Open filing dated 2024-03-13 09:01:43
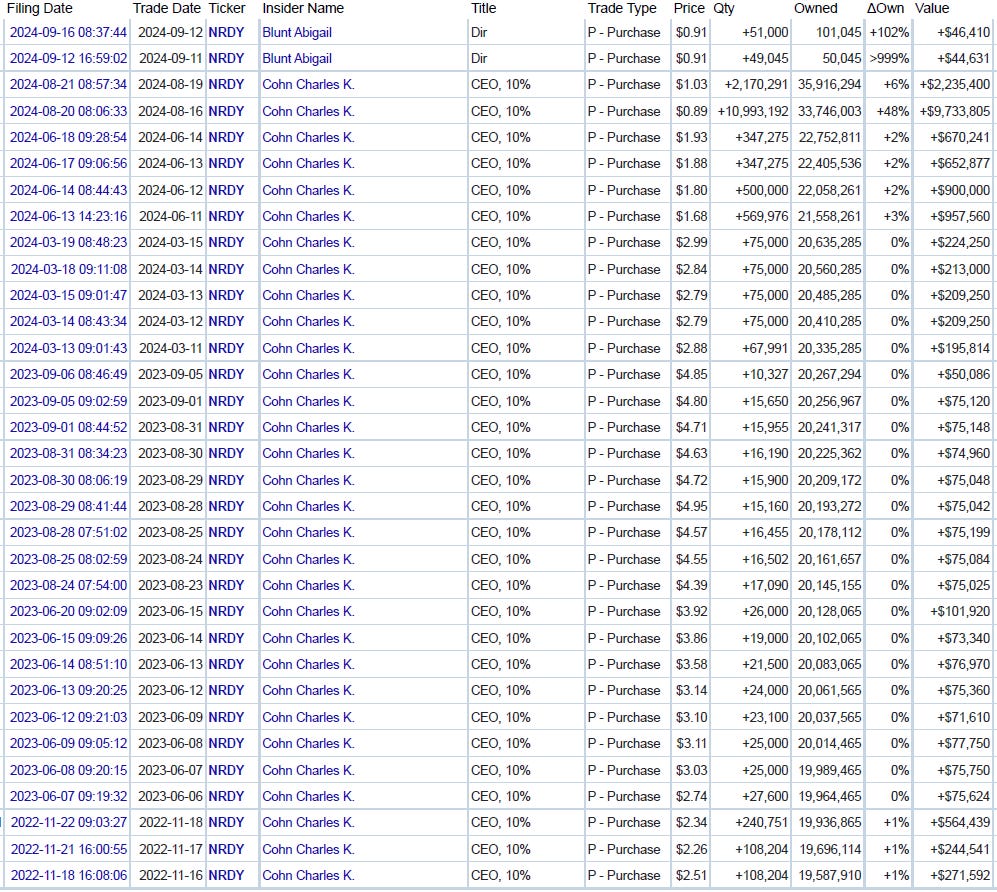997x892 pixels. tap(68, 348)
